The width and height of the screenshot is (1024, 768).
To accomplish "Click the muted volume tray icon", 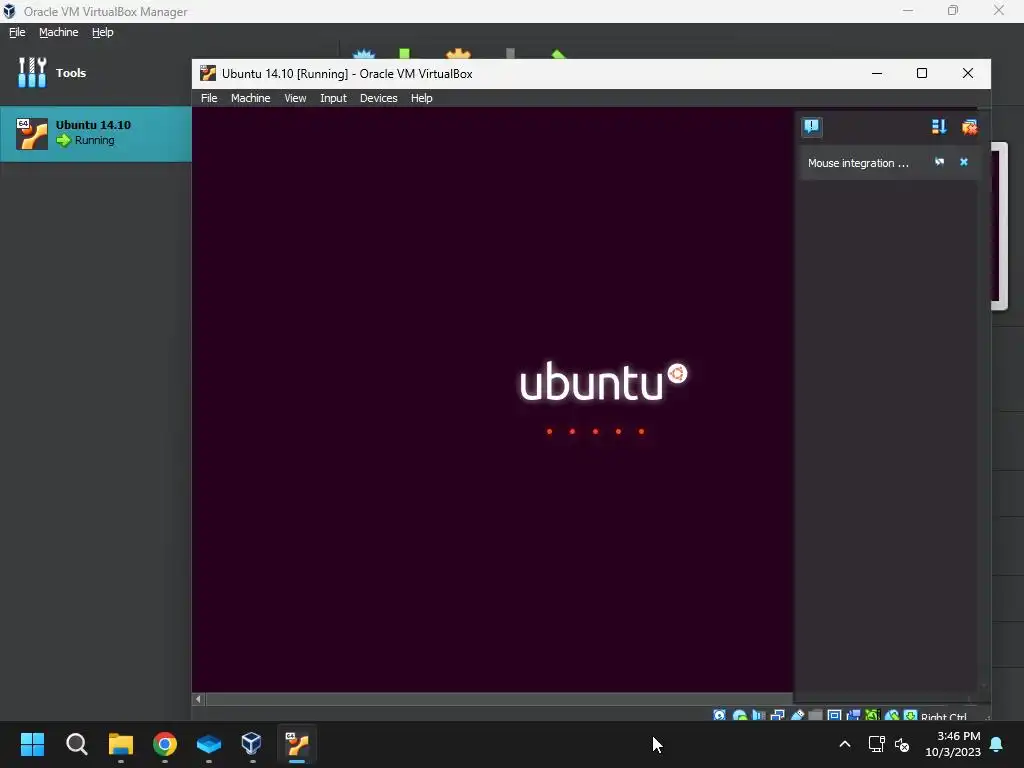I will (x=902, y=744).
